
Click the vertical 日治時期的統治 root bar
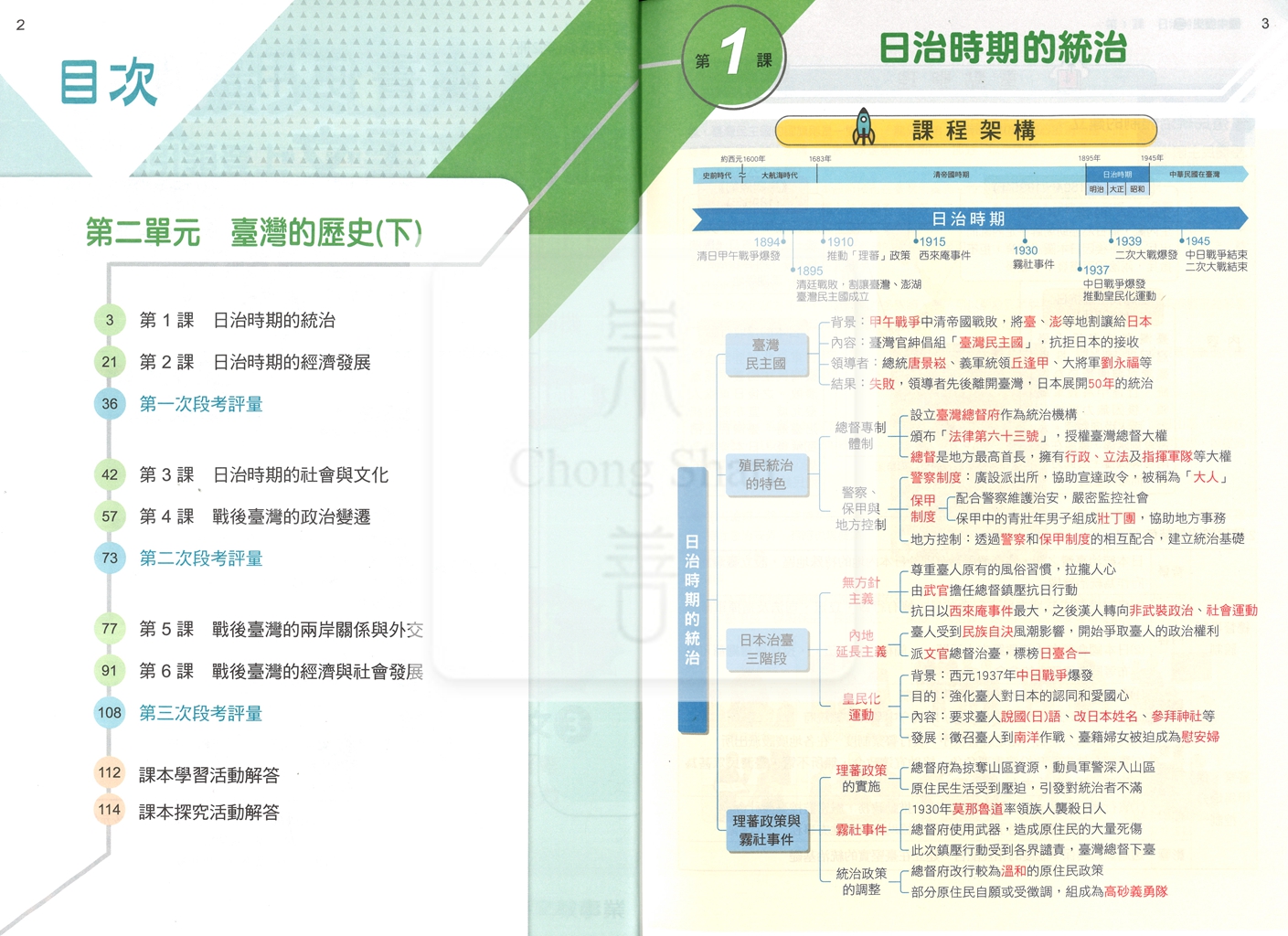point(692,600)
